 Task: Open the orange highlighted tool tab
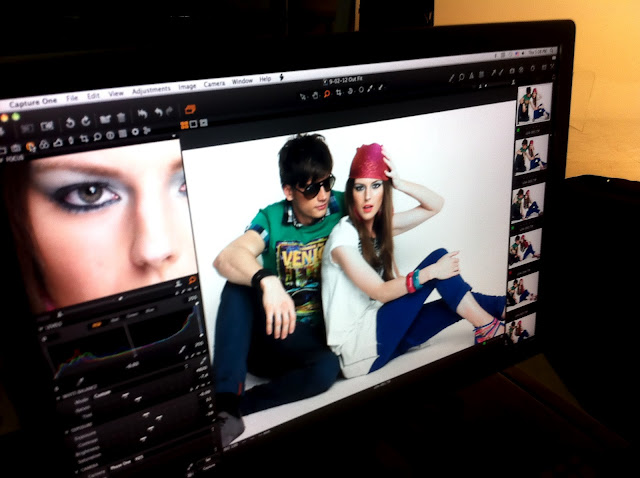click(x=31, y=146)
